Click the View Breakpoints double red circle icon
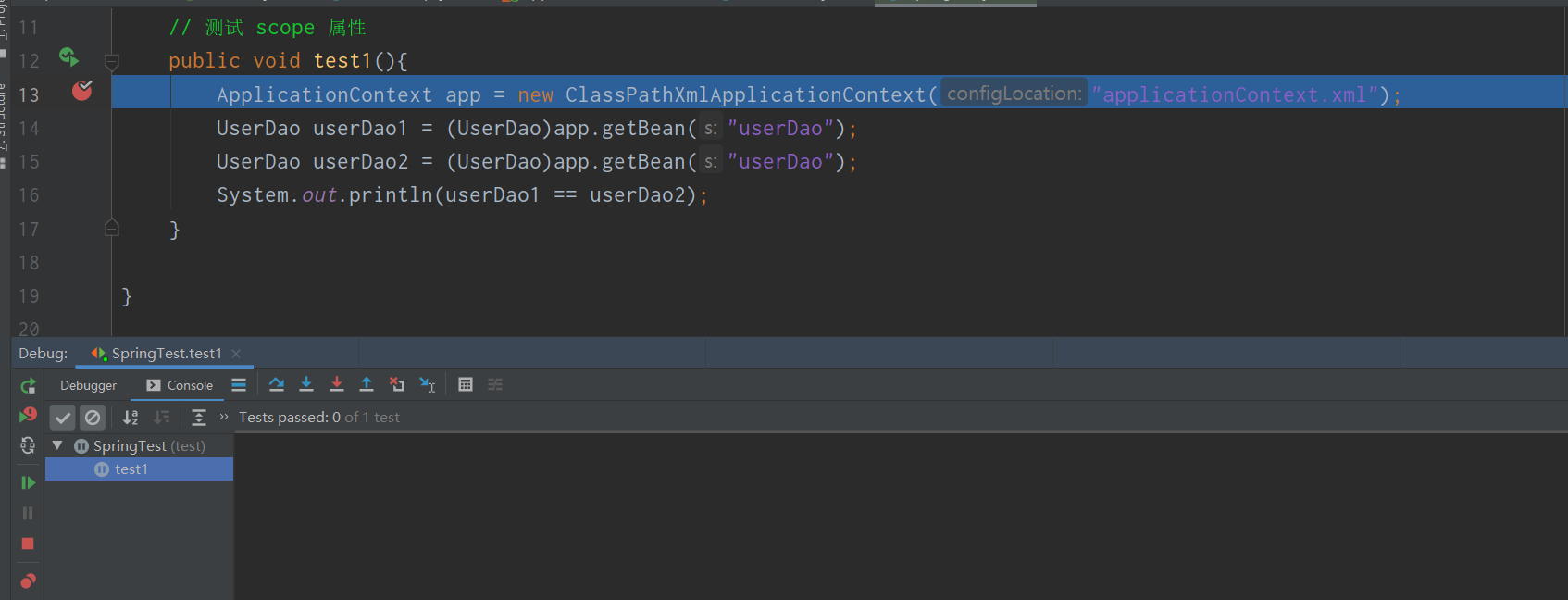This screenshot has width=1568, height=600. (x=28, y=581)
